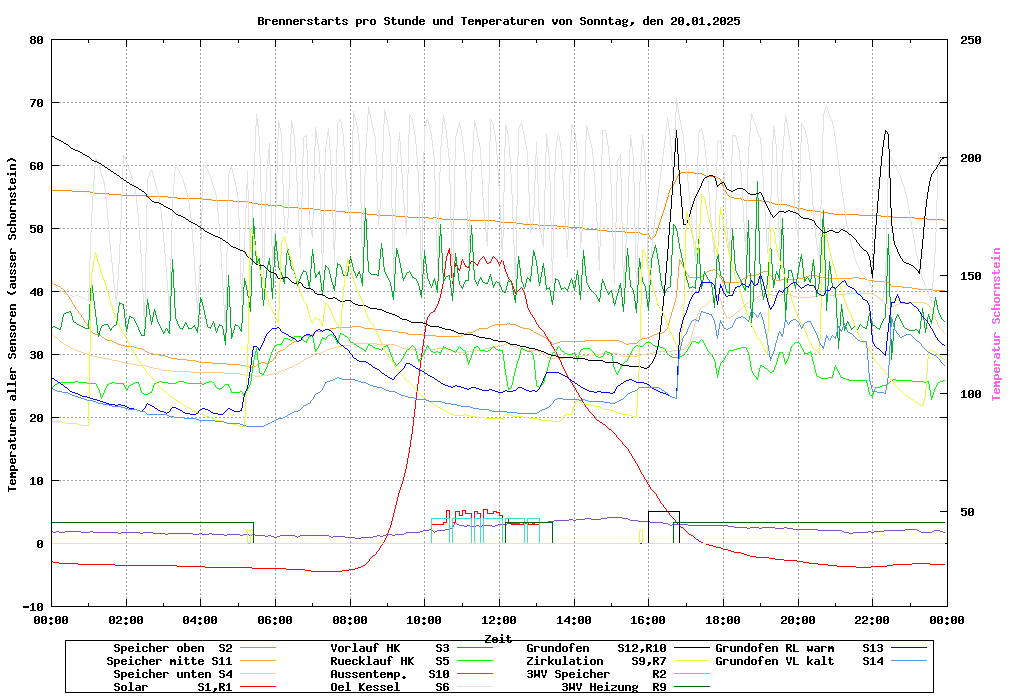Select the 3WV Heizung R9 legend entry
1024x700 pixels.
point(613,687)
